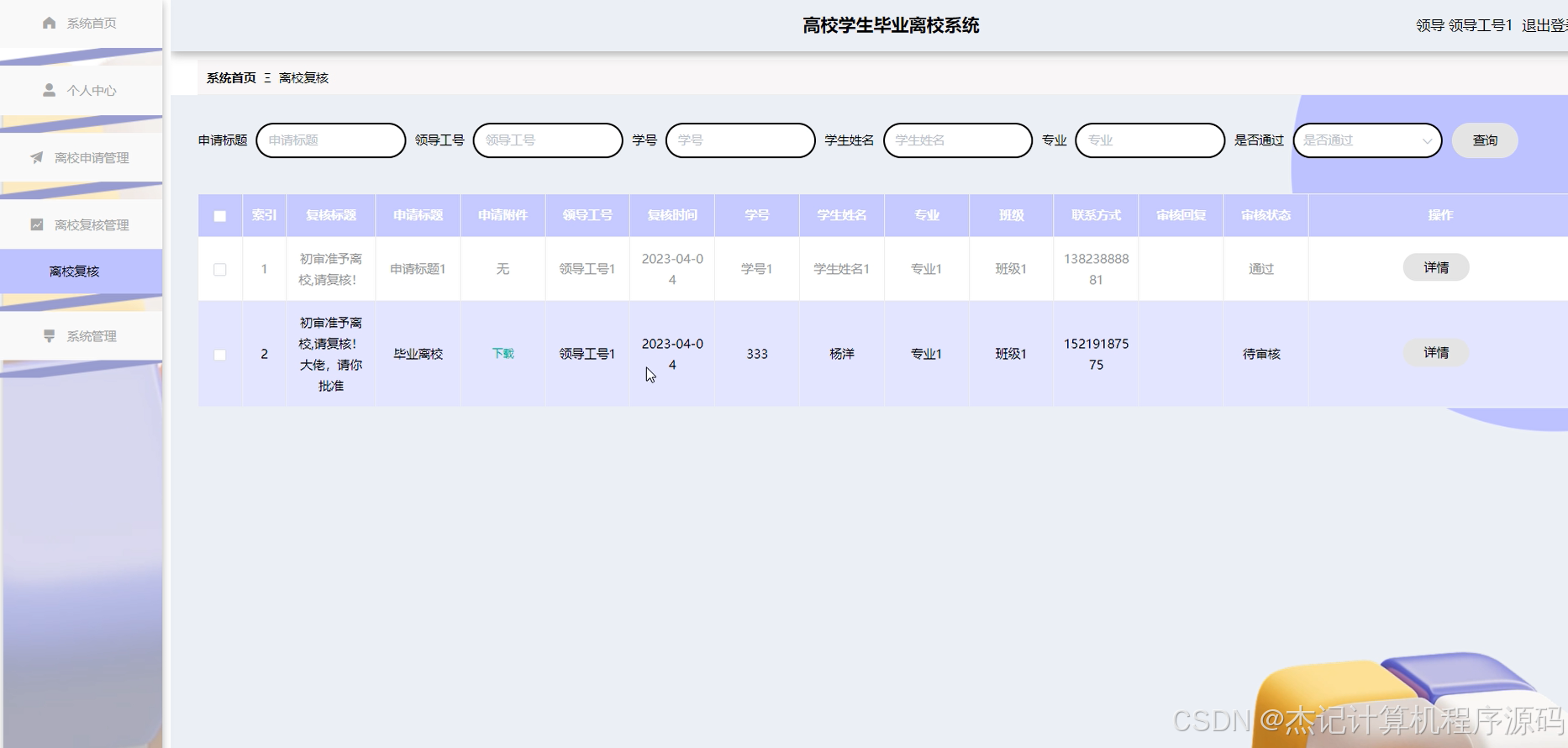Open the 是否通过 dropdown
Viewport: 1568px width, 748px height.
click(x=1367, y=140)
